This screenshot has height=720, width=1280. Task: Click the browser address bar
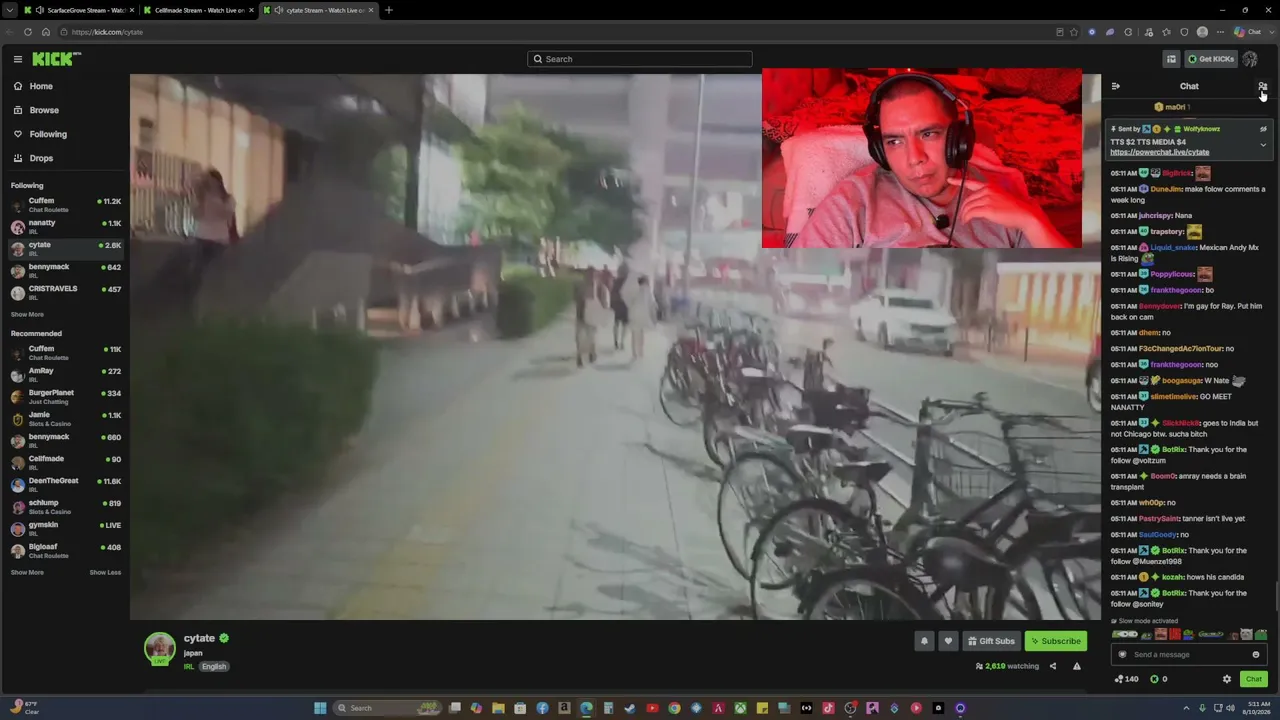coord(560,32)
